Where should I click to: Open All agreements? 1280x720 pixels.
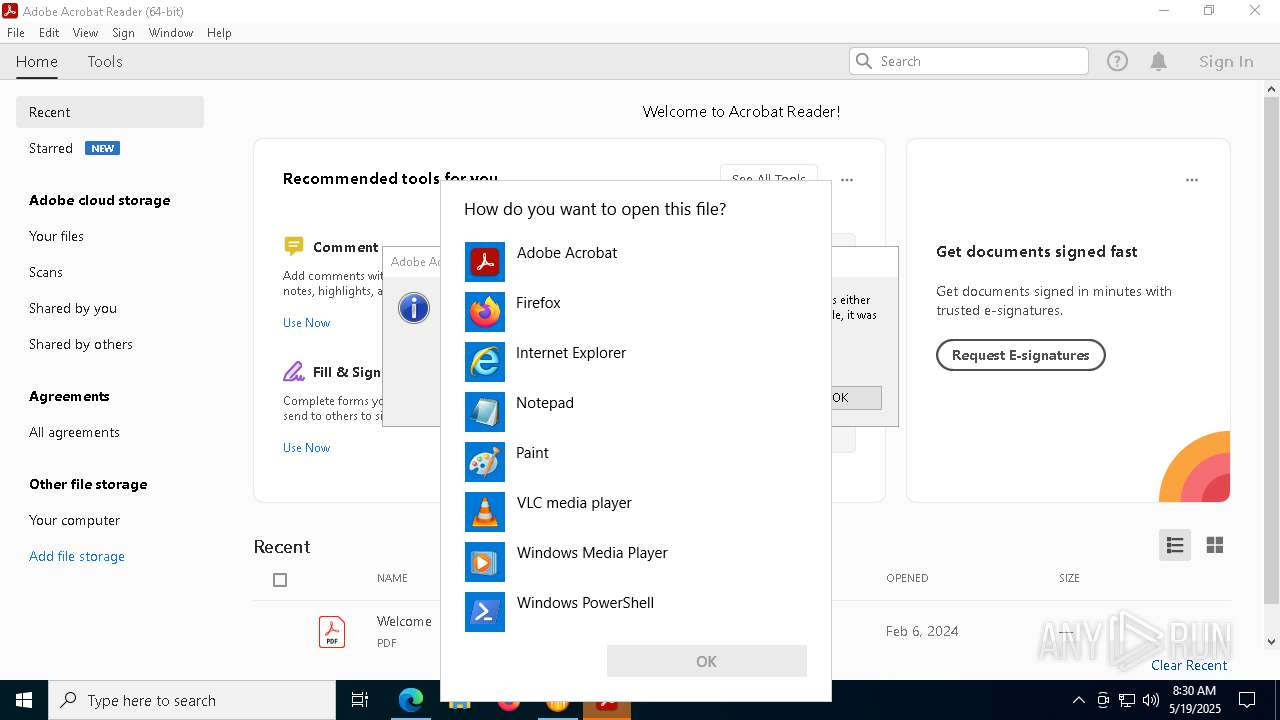click(x=74, y=432)
